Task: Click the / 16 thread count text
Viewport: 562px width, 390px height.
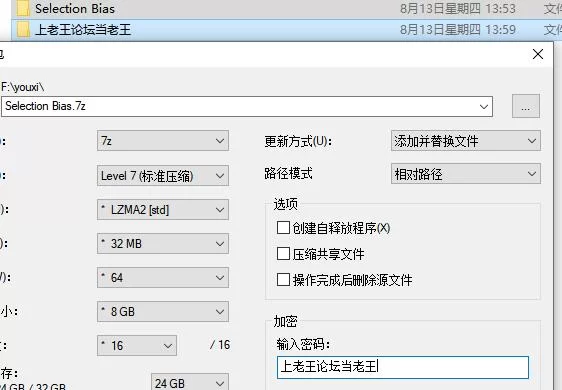Action: pyautogui.click(x=220, y=345)
